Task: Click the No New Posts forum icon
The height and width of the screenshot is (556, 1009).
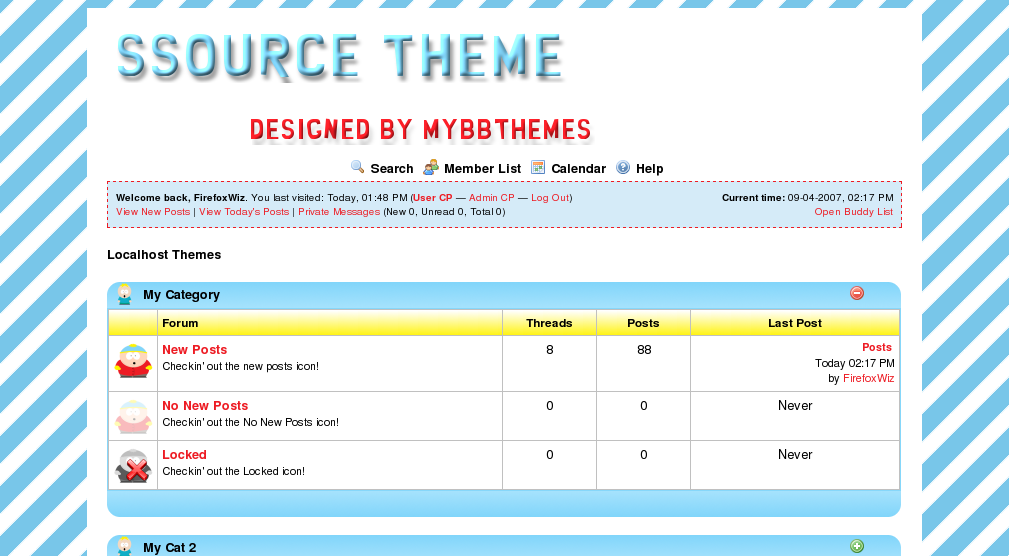Action: pos(133,415)
